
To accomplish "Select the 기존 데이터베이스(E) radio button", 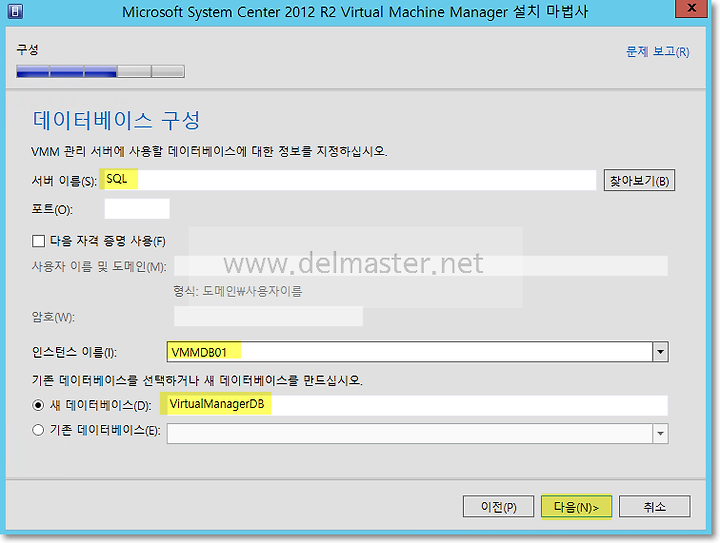I will pos(38,430).
